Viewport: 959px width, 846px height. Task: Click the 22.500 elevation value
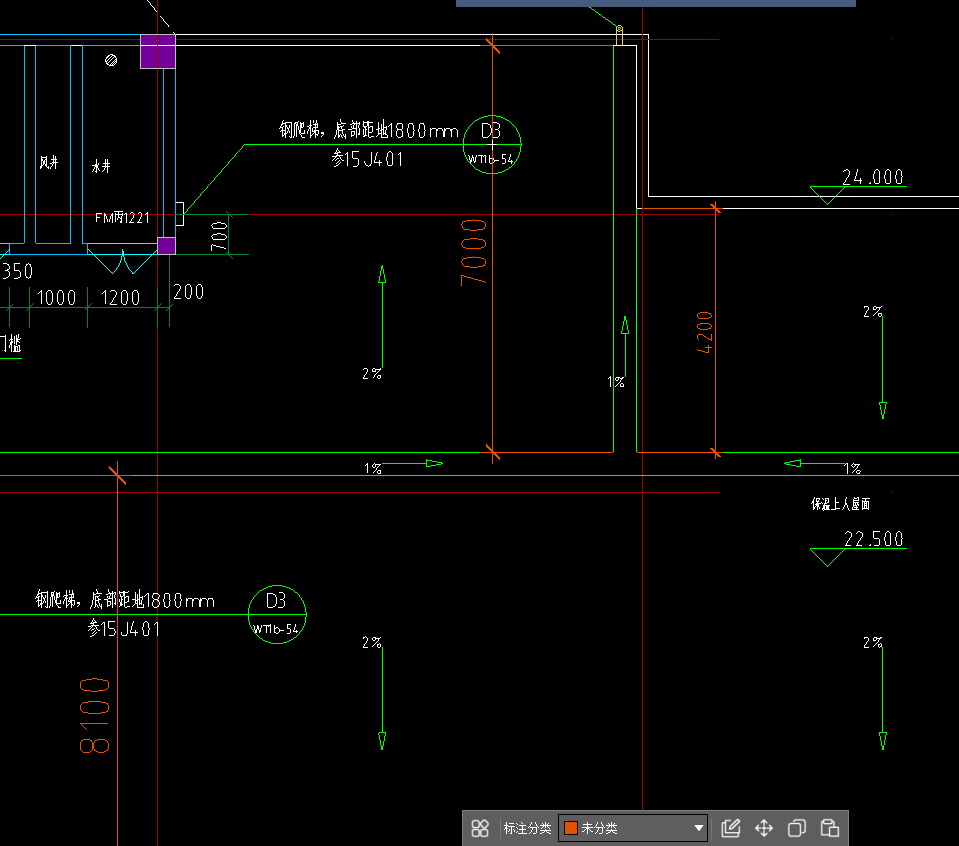pos(874,539)
